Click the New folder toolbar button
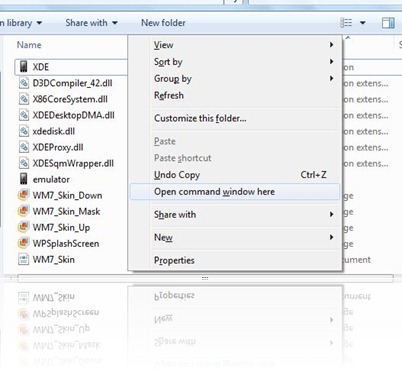 click(x=163, y=23)
